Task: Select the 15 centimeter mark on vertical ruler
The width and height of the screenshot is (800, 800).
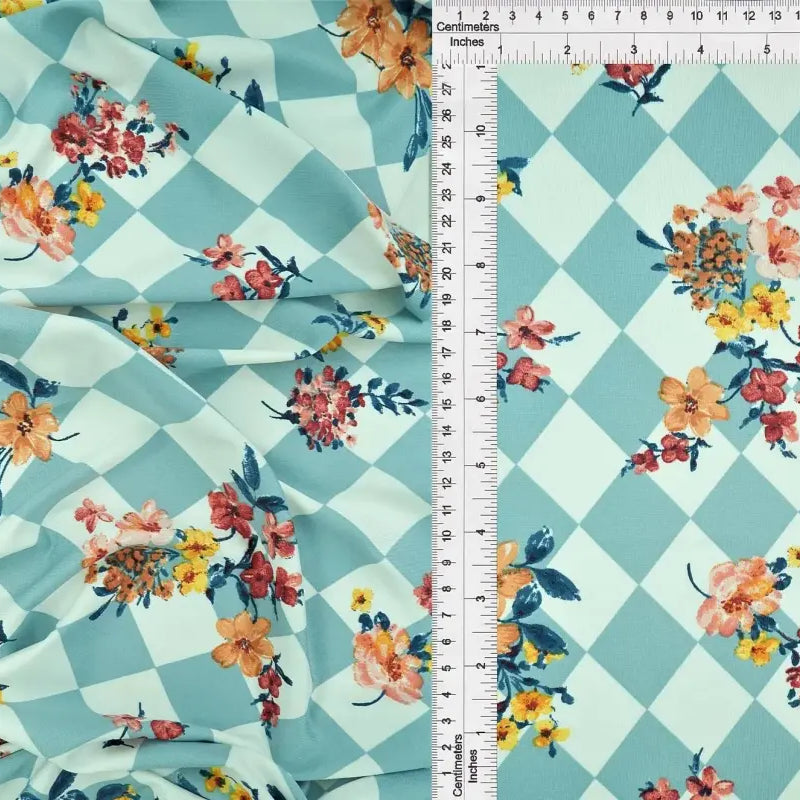Action: [448, 405]
